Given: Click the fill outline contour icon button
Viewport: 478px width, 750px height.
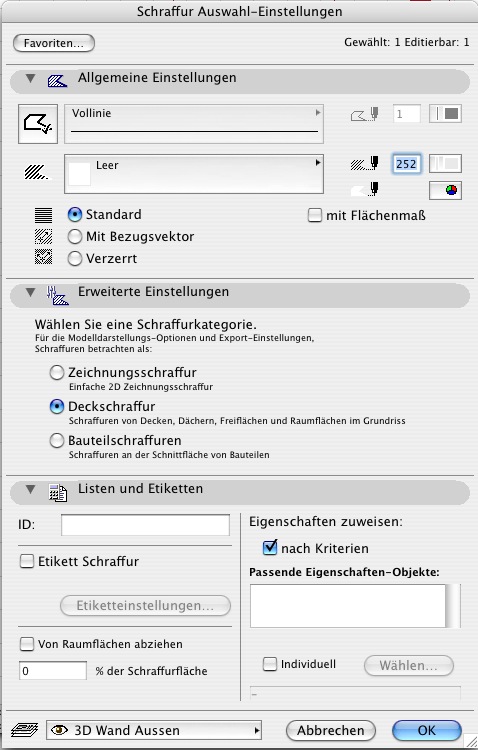Looking at the screenshot, I should pos(38,124).
